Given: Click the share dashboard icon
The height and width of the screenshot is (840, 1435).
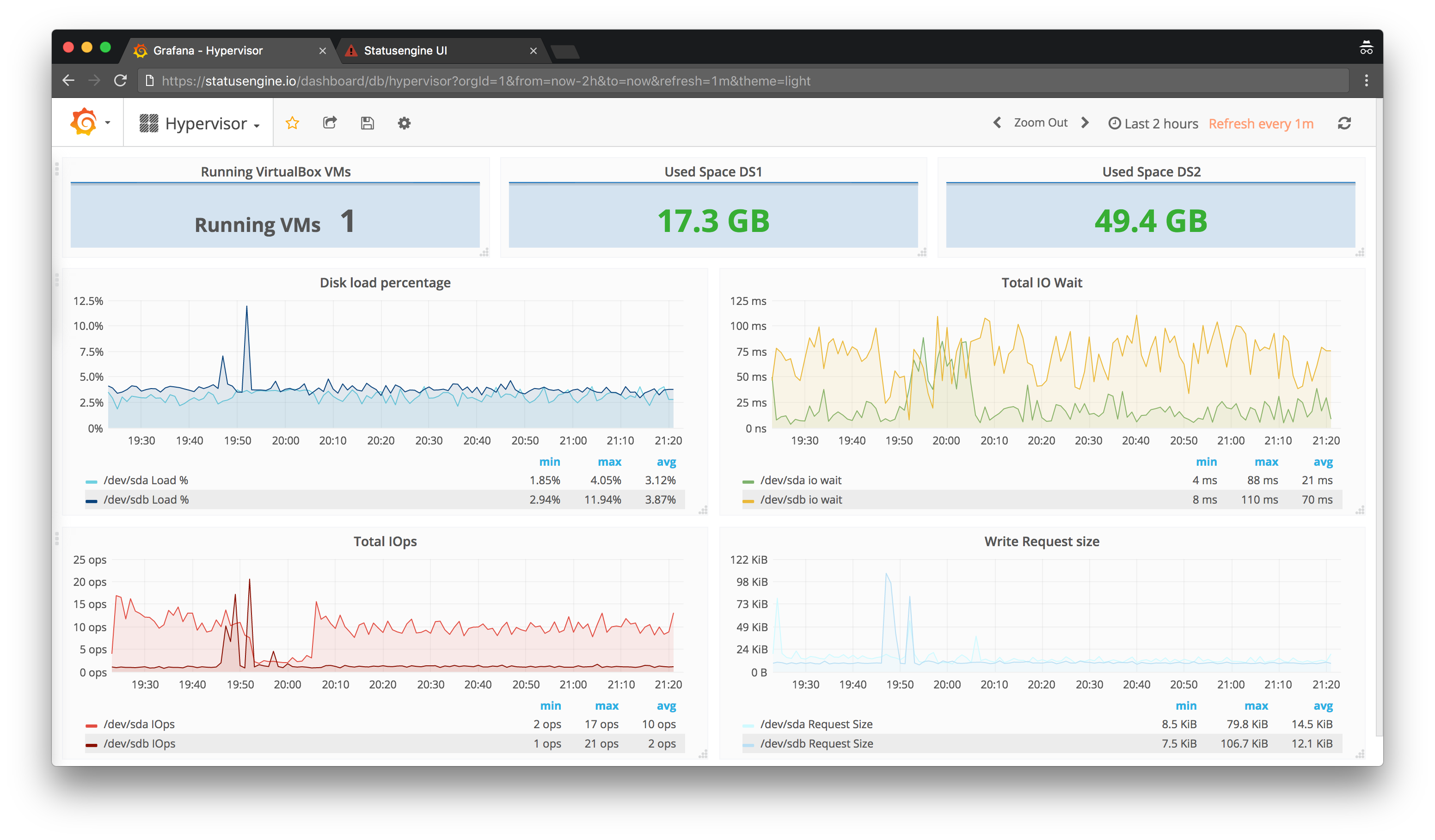Looking at the screenshot, I should point(330,124).
